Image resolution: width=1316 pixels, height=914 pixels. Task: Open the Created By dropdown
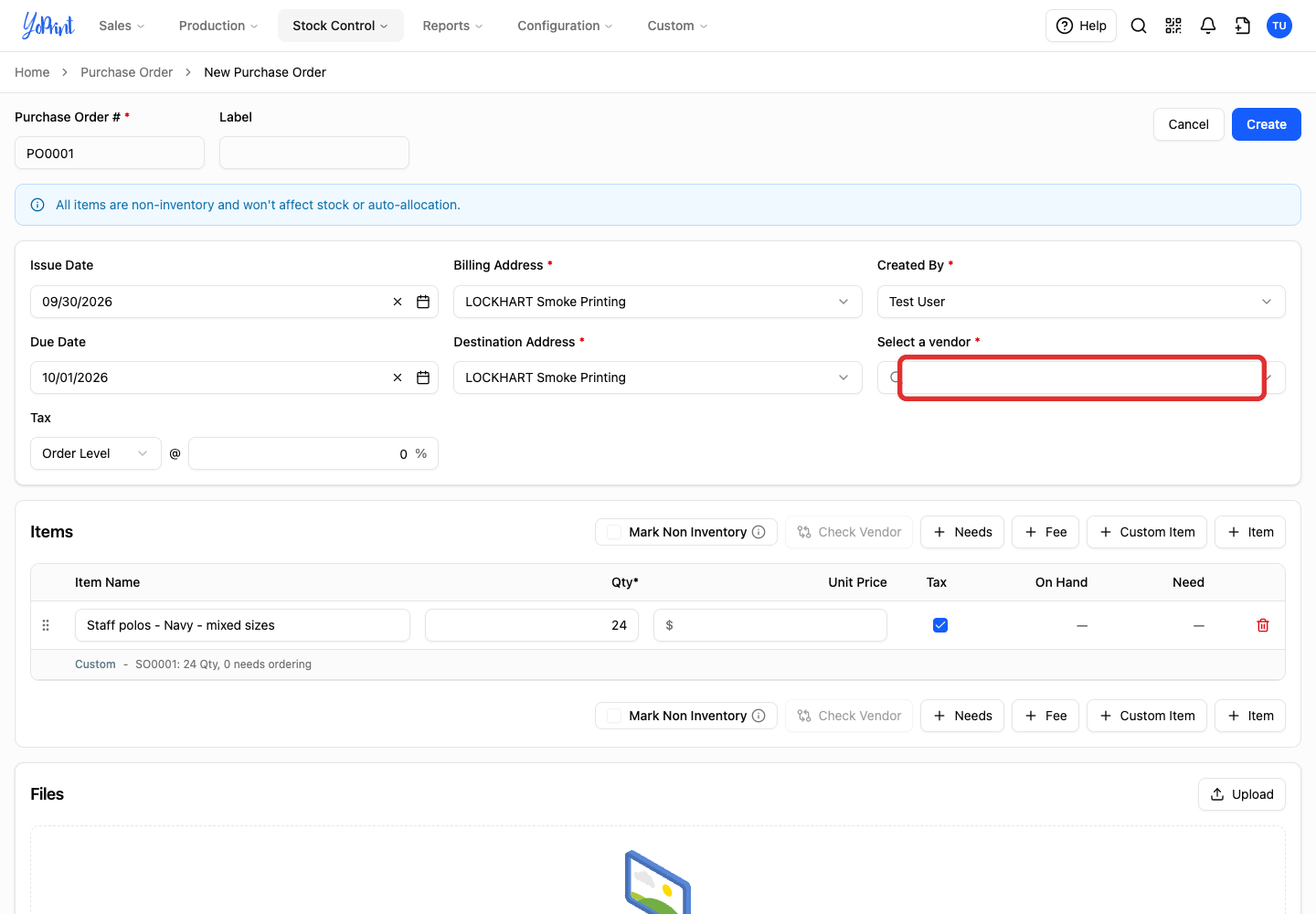[1081, 302]
